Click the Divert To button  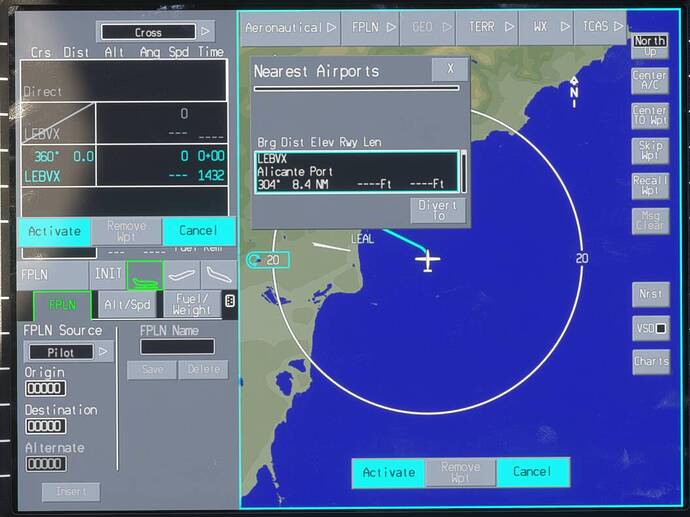437,210
